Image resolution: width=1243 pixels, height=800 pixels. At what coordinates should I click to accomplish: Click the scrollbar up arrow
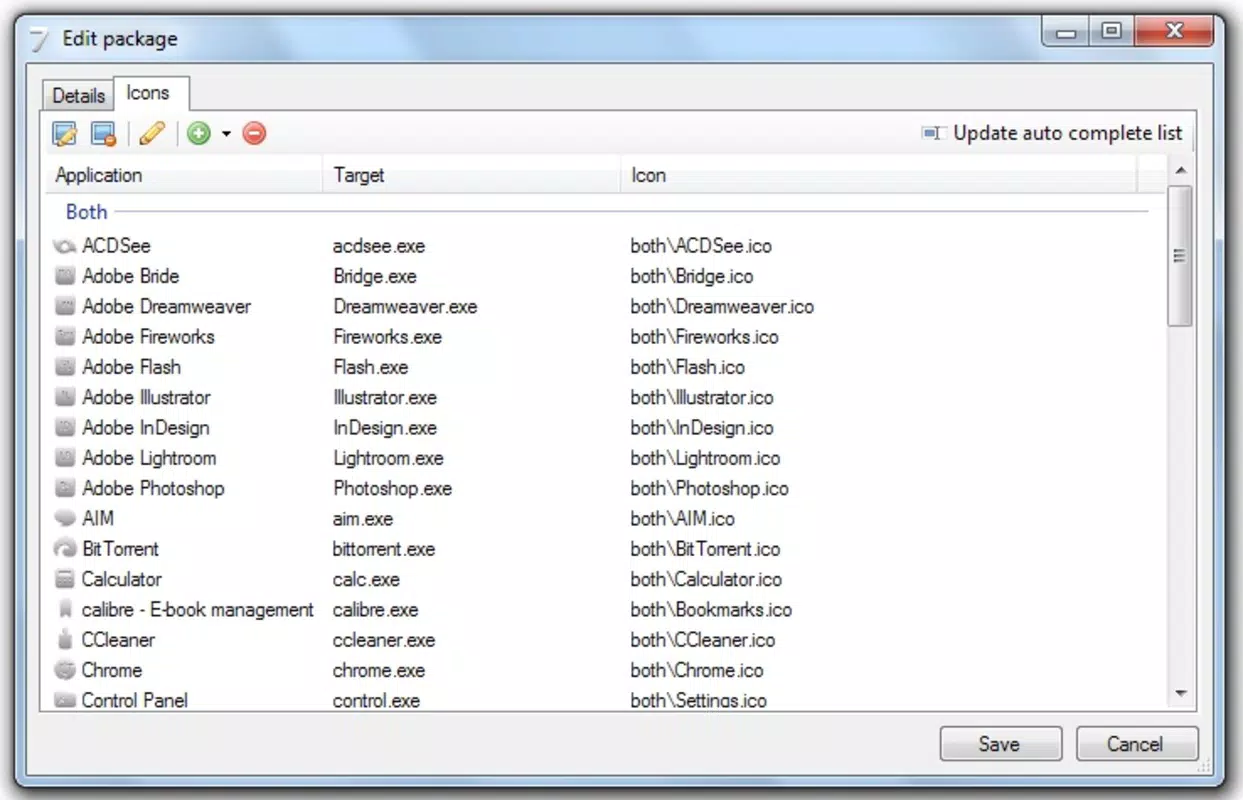(x=1180, y=170)
